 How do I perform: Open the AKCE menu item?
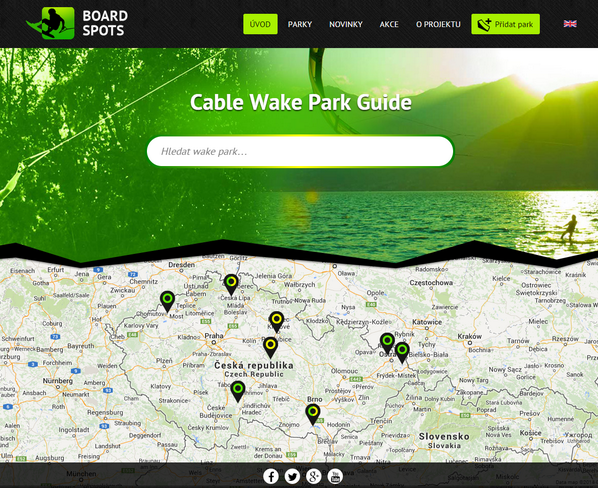(389, 24)
